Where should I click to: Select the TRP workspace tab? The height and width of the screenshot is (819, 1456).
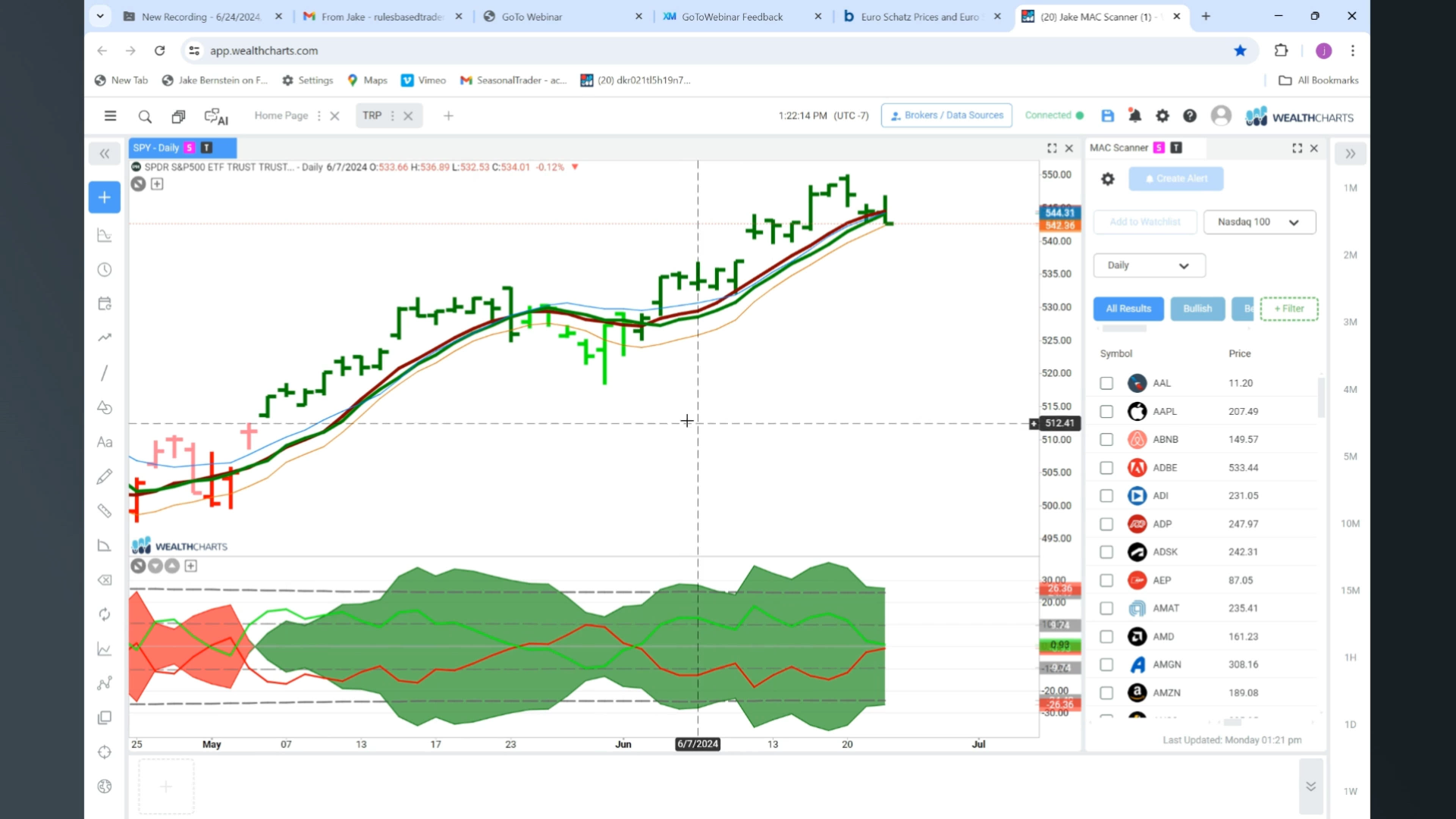pyautogui.click(x=372, y=116)
